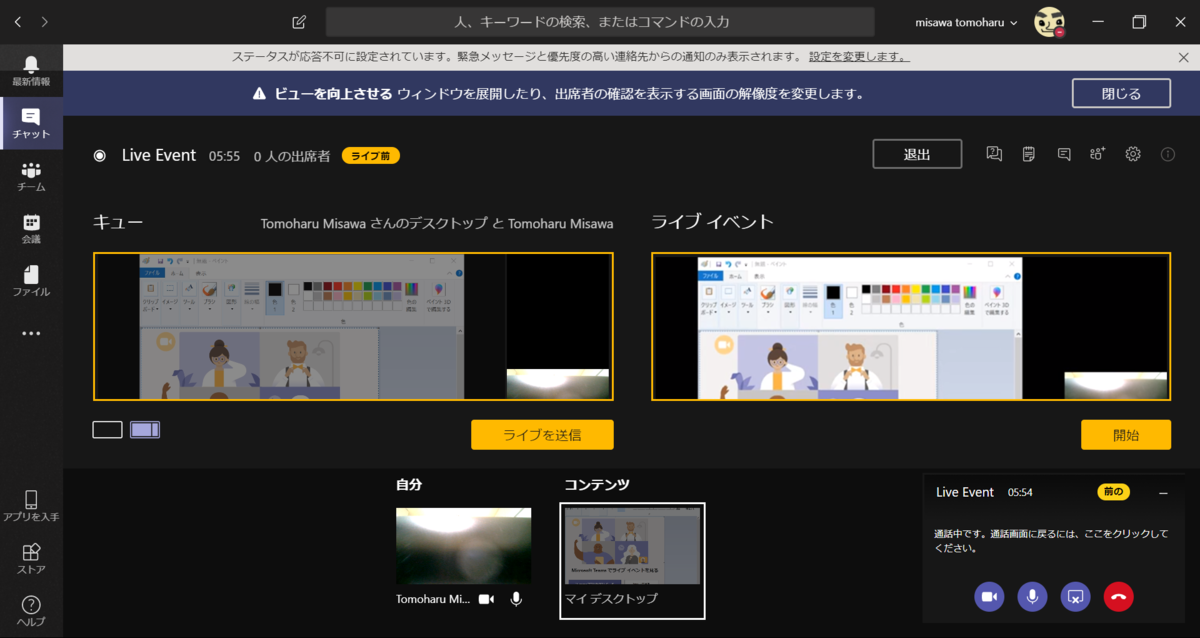Open the meeting chat icon

click(x=1064, y=154)
